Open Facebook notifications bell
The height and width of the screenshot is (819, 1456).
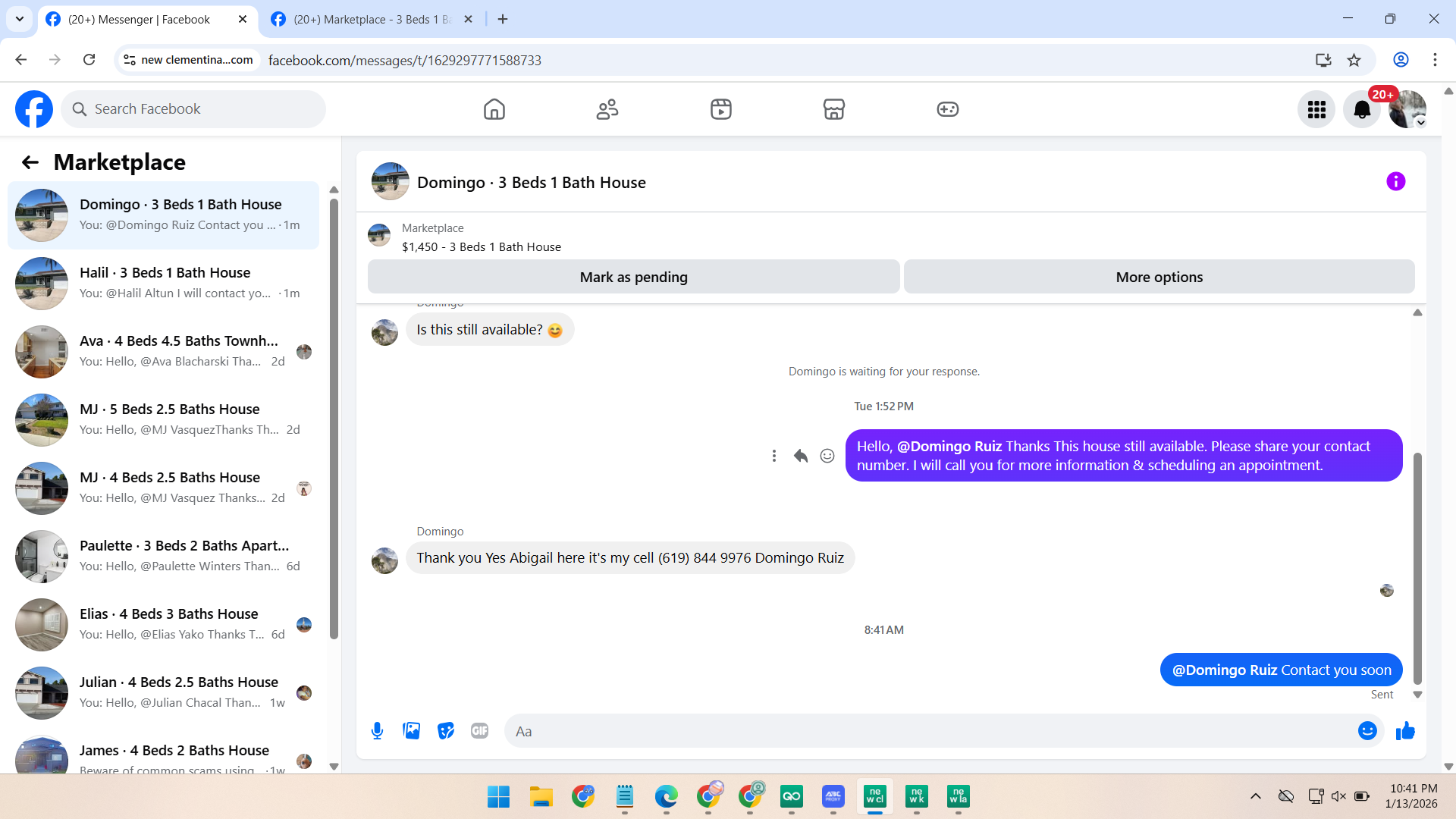[1362, 110]
